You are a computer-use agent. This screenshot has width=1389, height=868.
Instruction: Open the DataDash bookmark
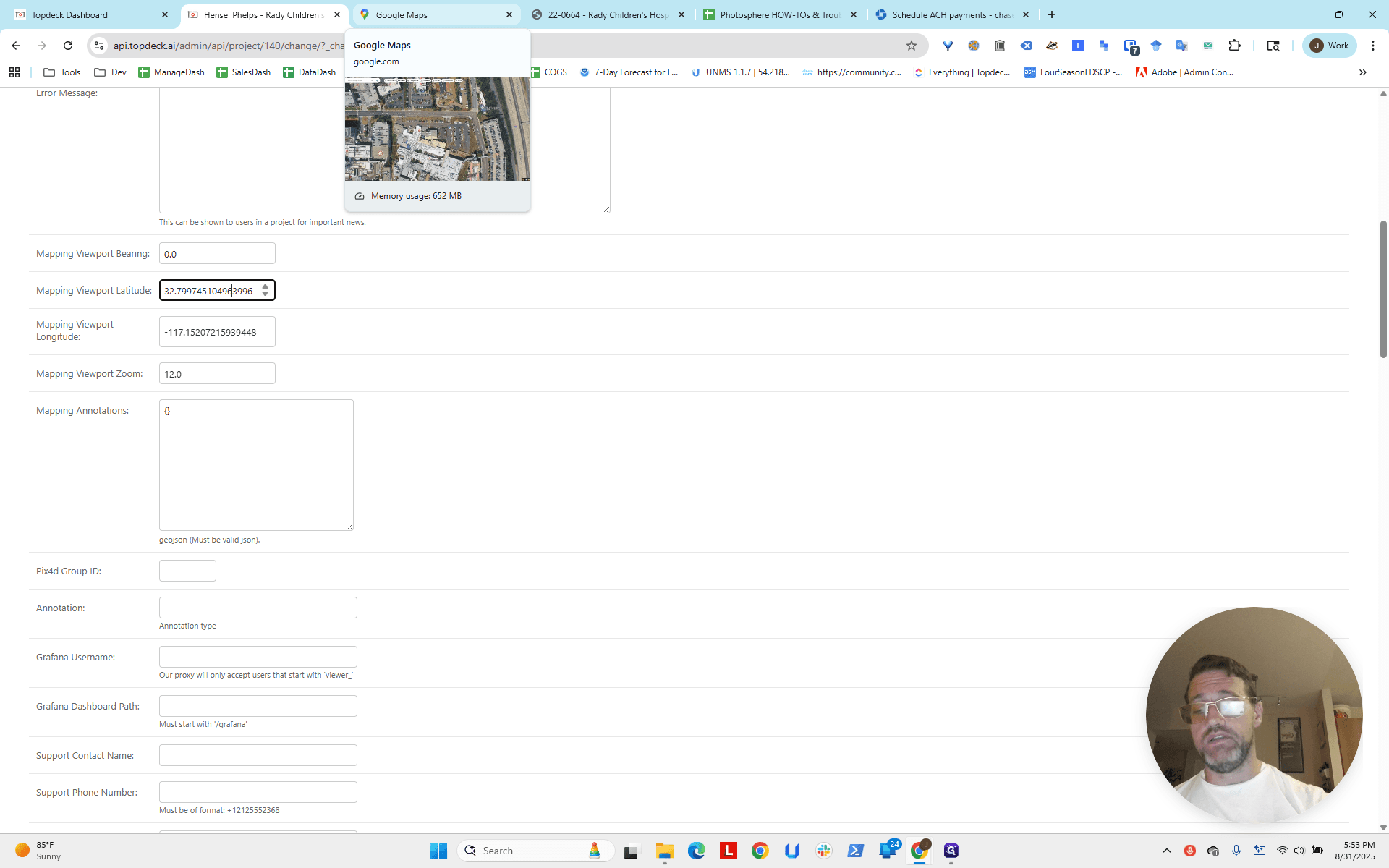pos(310,72)
